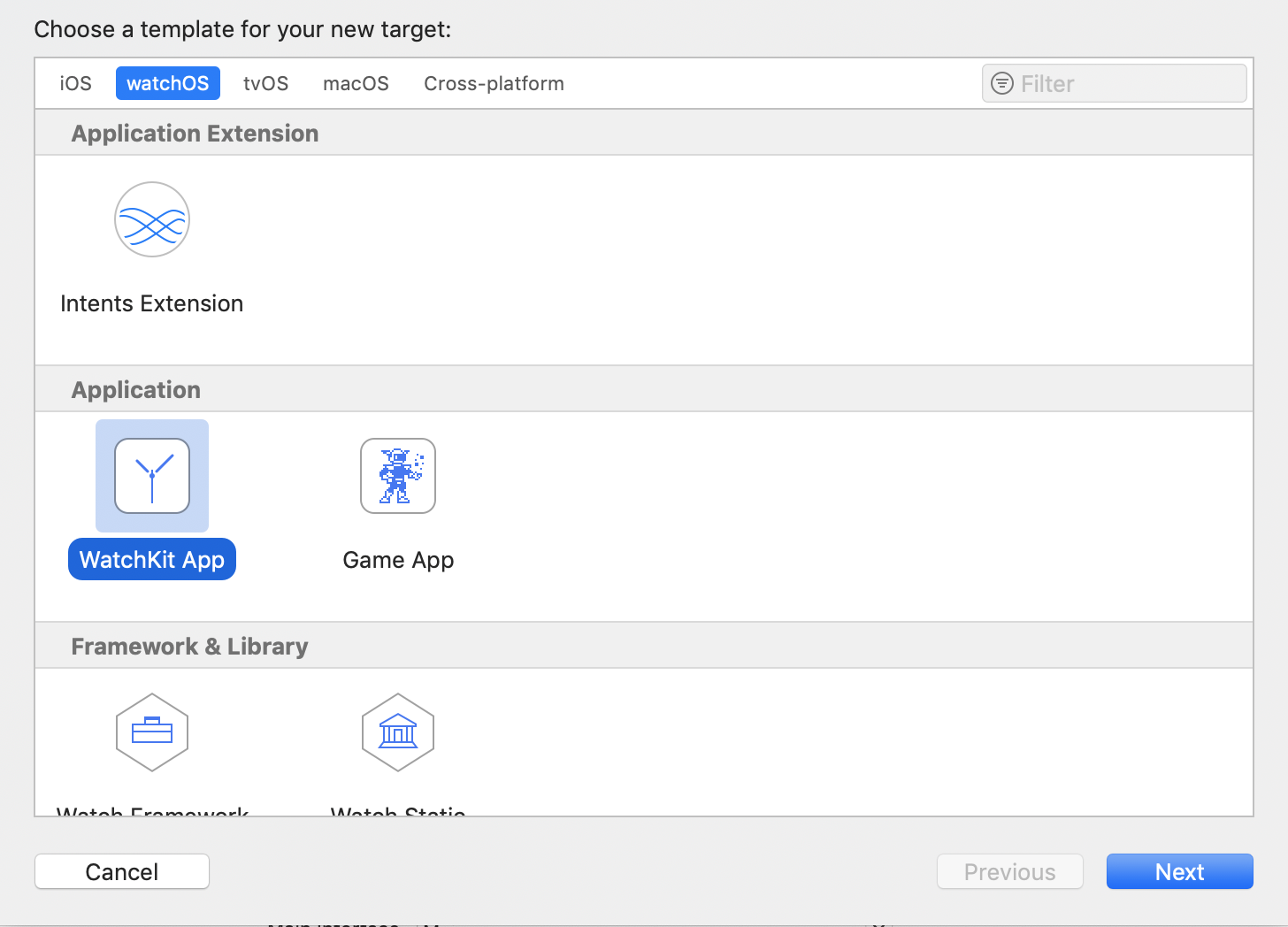Switch to the watchOS platform tab
This screenshot has width=1288, height=927.
(168, 84)
